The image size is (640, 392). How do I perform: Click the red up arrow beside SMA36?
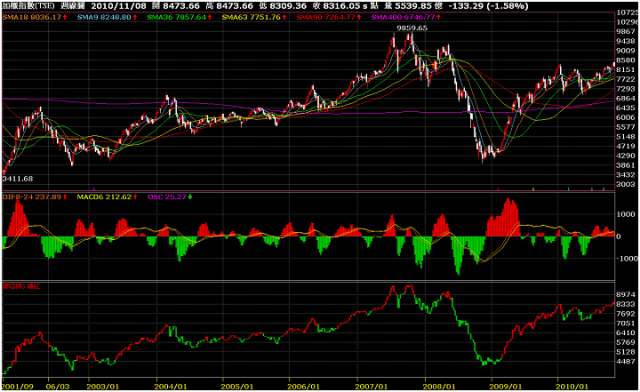[210, 17]
